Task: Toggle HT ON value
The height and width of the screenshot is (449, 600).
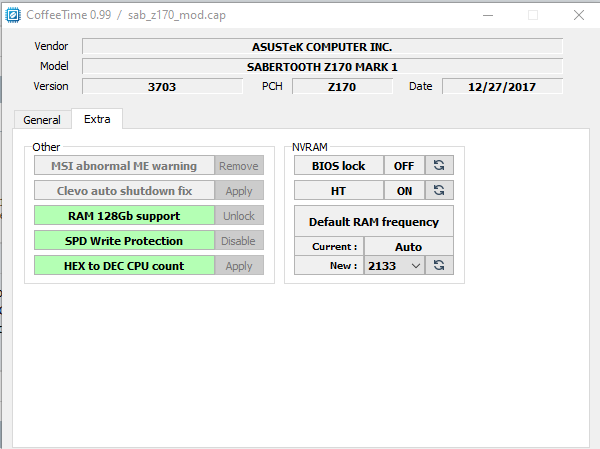Action: click(x=404, y=190)
